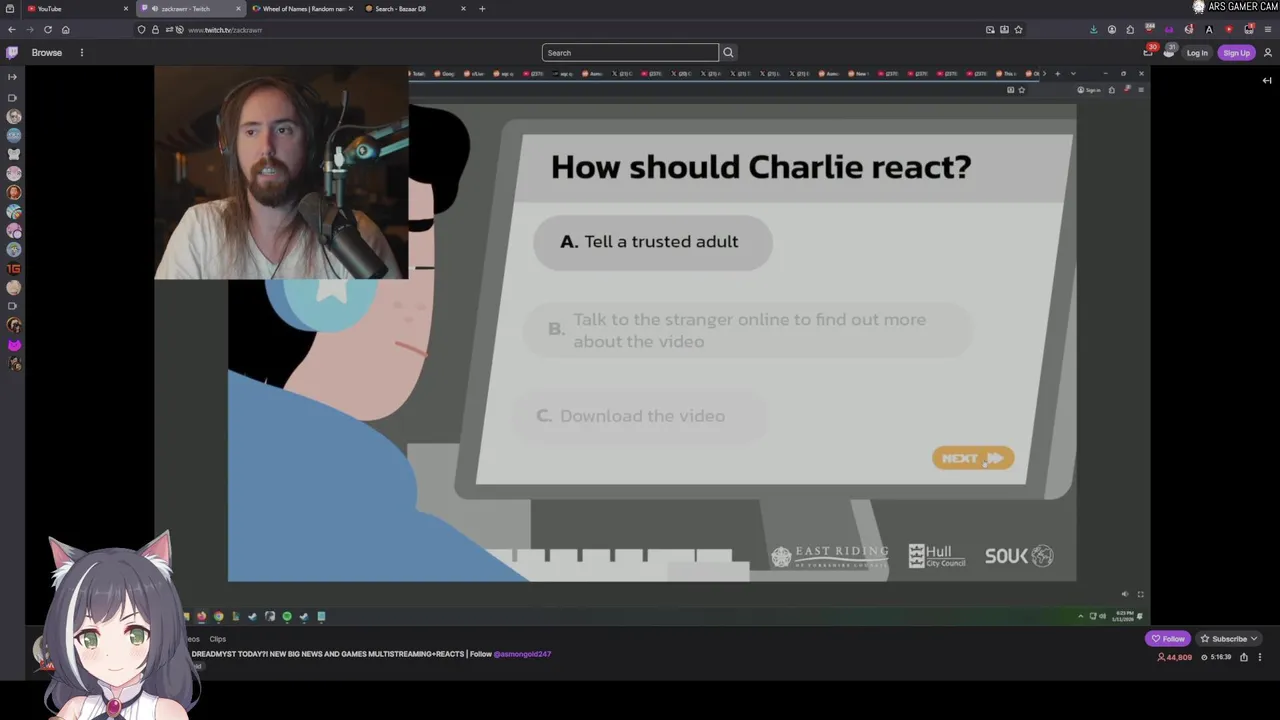Viewport: 1280px width, 720px height.
Task: Expand inner browser tab list chevron
Action: click(1073, 73)
